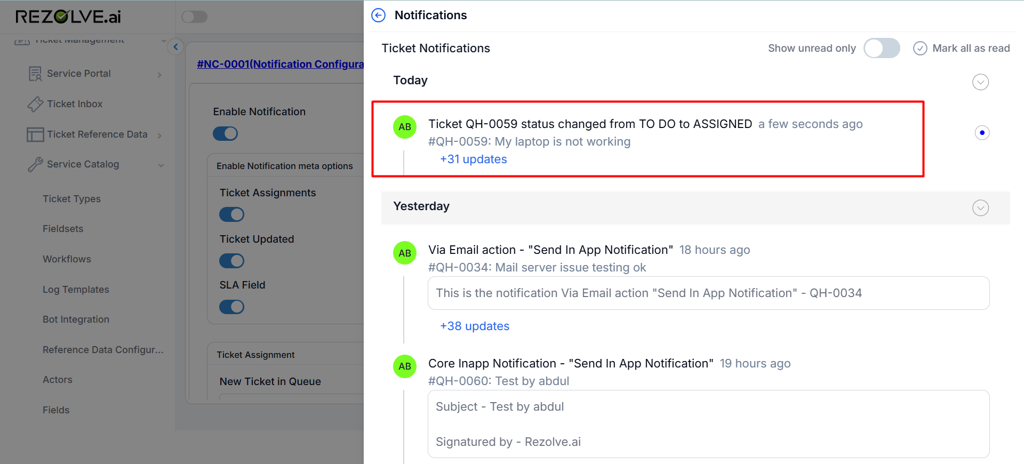Click the Ticket Reference Data icon
The image size is (1024, 464).
coord(35,134)
